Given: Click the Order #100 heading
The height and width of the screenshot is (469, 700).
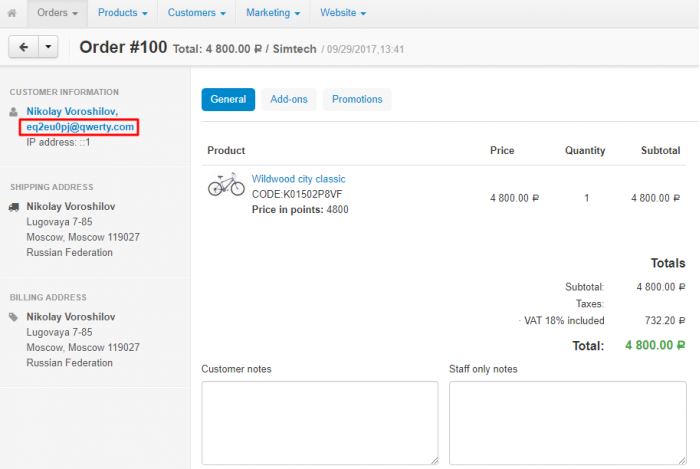Looking at the screenshot, I should [x=123, y=47].
